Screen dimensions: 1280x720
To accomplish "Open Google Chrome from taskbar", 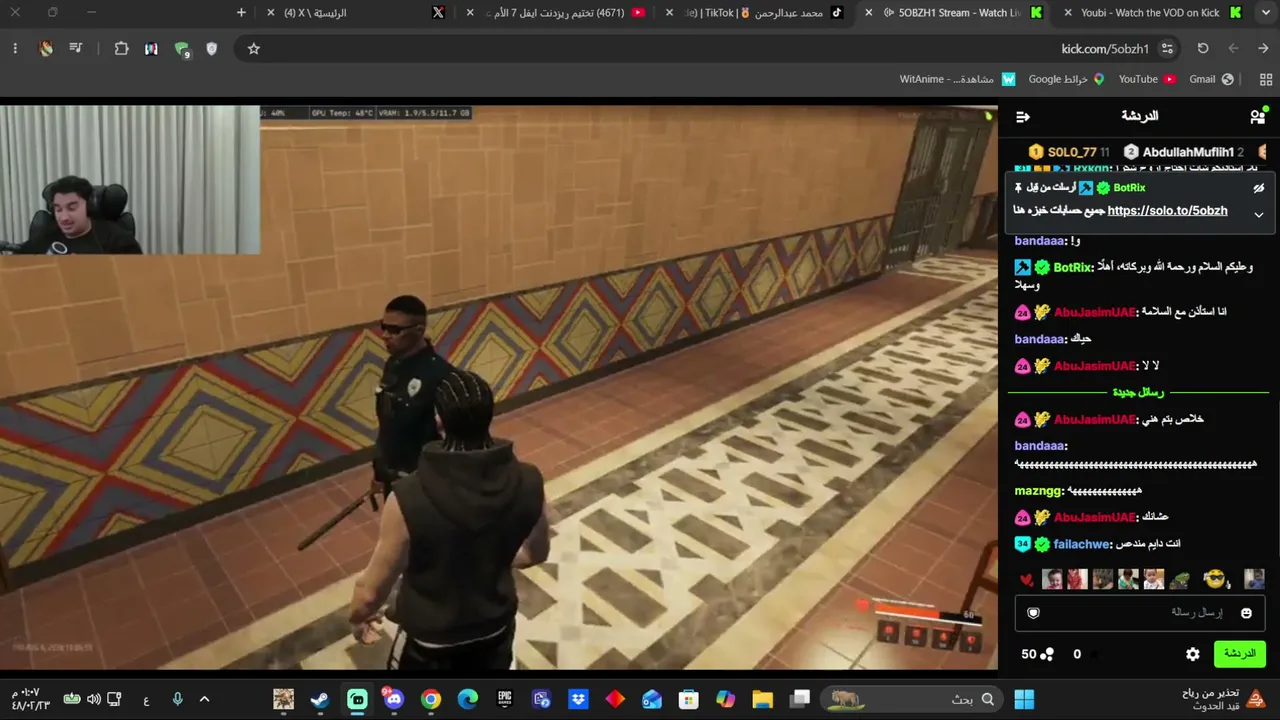I will pos(431,699).
